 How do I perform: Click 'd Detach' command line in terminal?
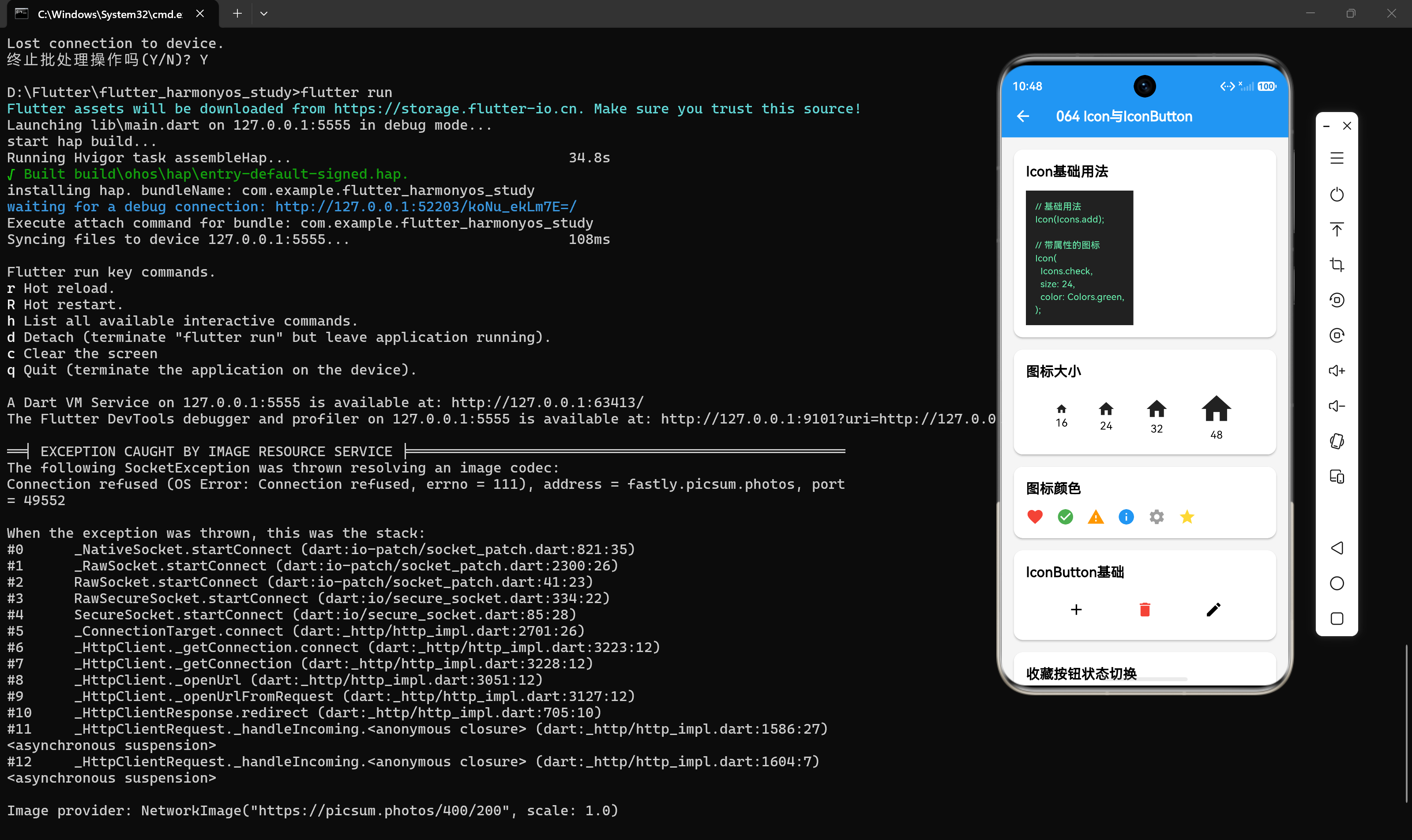tap(278, 337)
